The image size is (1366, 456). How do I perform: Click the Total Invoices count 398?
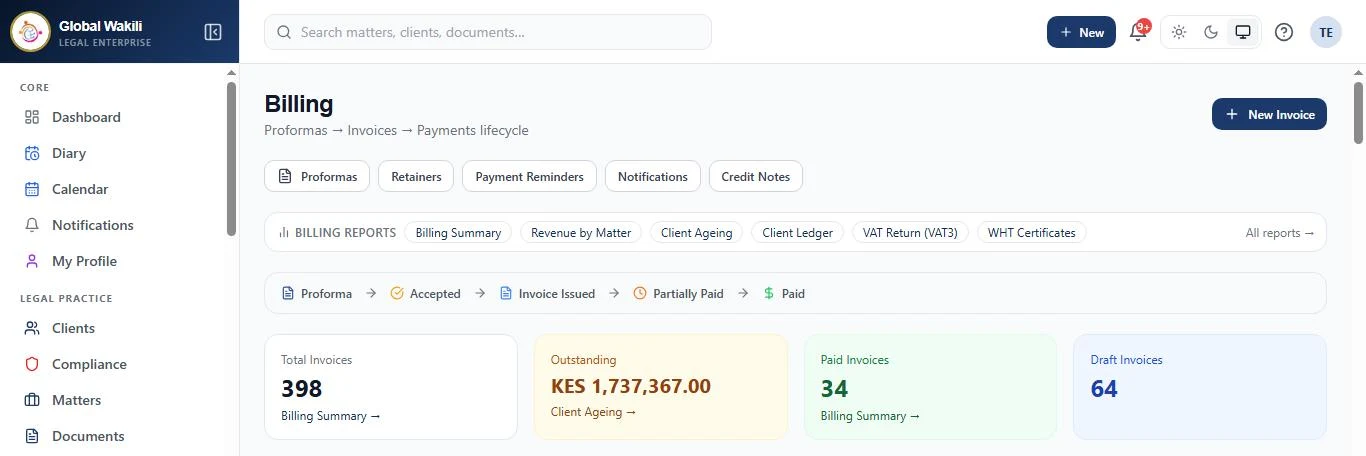point(302,389)
